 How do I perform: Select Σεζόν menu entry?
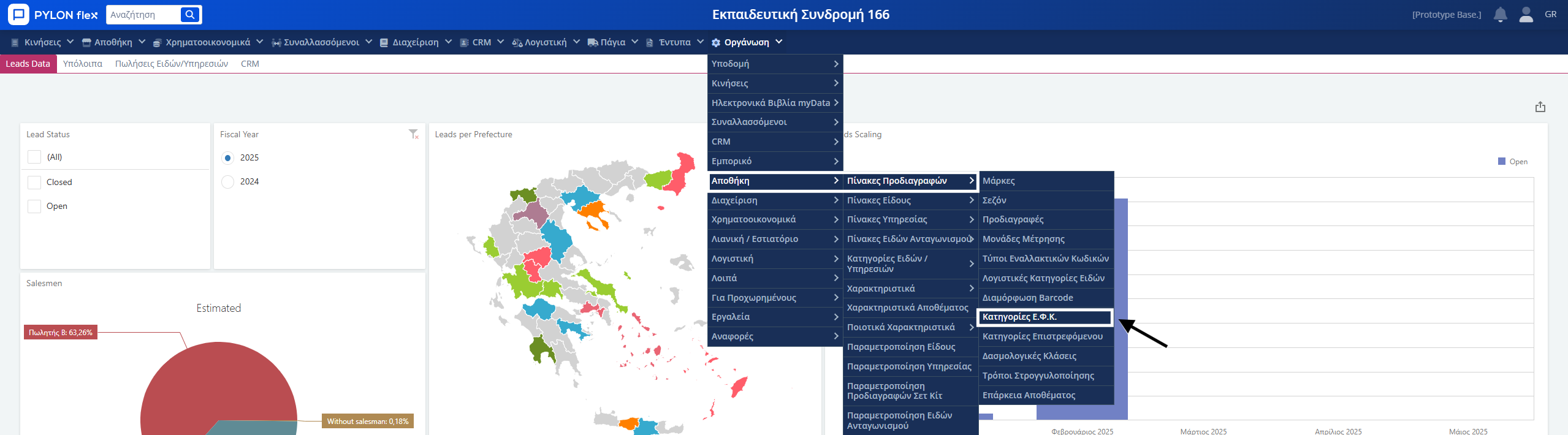coord(1046,200)
